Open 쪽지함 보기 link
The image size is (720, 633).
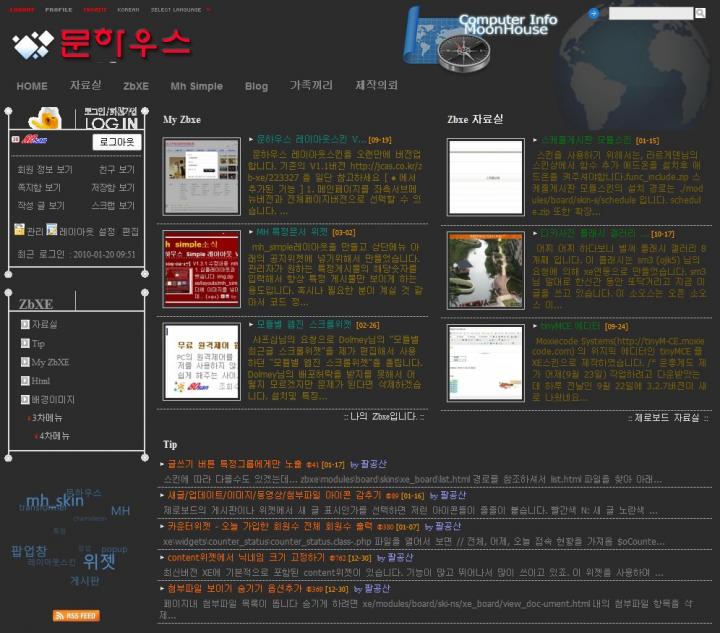(x=39, y=187)
